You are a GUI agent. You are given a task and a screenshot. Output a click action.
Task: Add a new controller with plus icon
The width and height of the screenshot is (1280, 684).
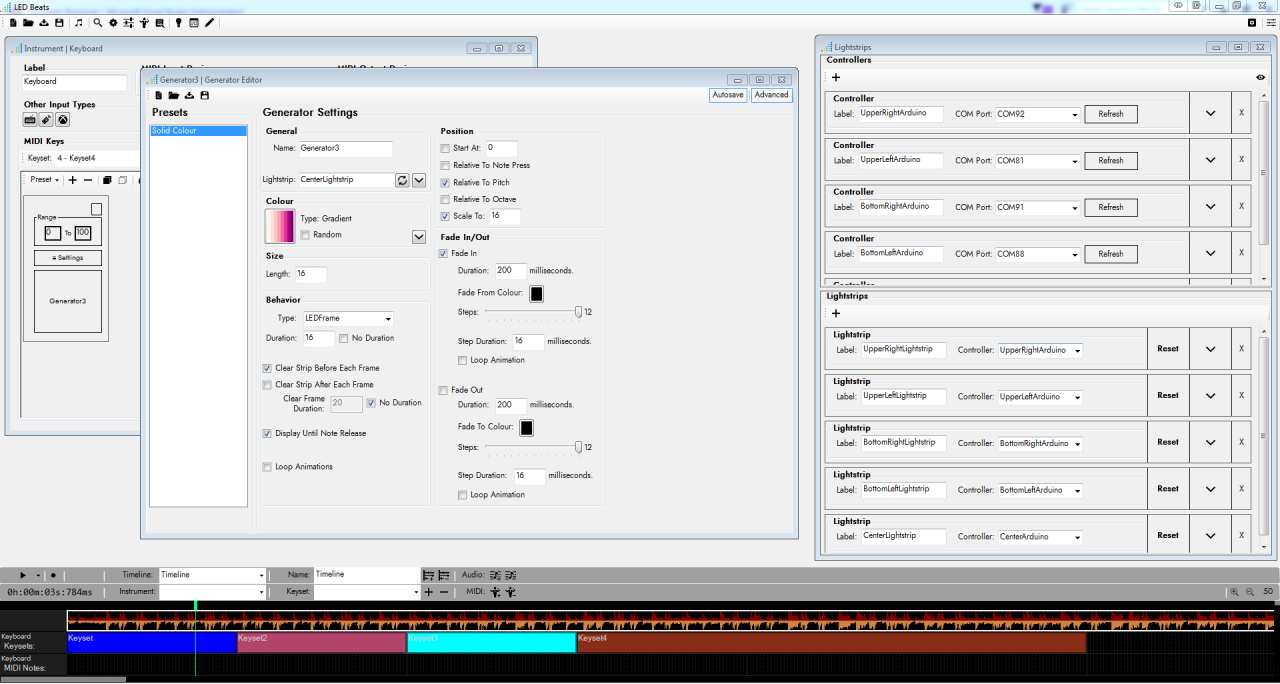[x=836, y=77]
